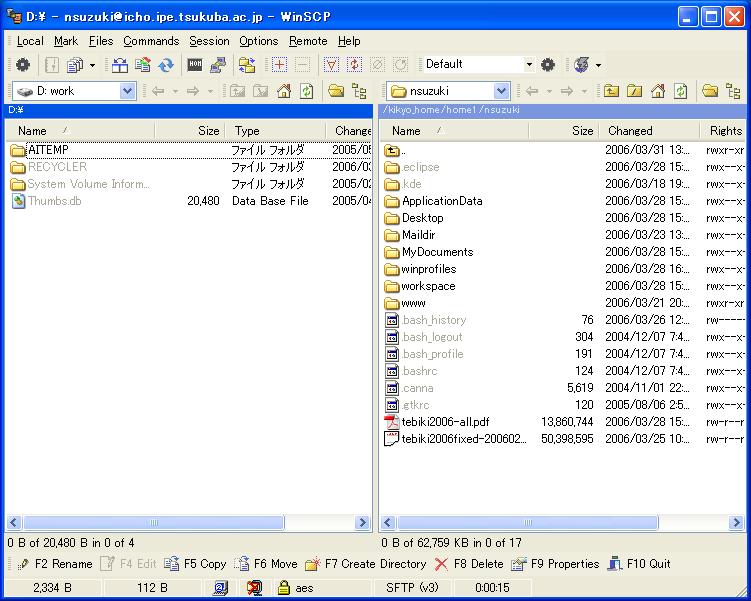The width and height of the screenshot is (751, 601).
Task: Click the lock encryption icon in status bar
Action: [x=284, y=587]
